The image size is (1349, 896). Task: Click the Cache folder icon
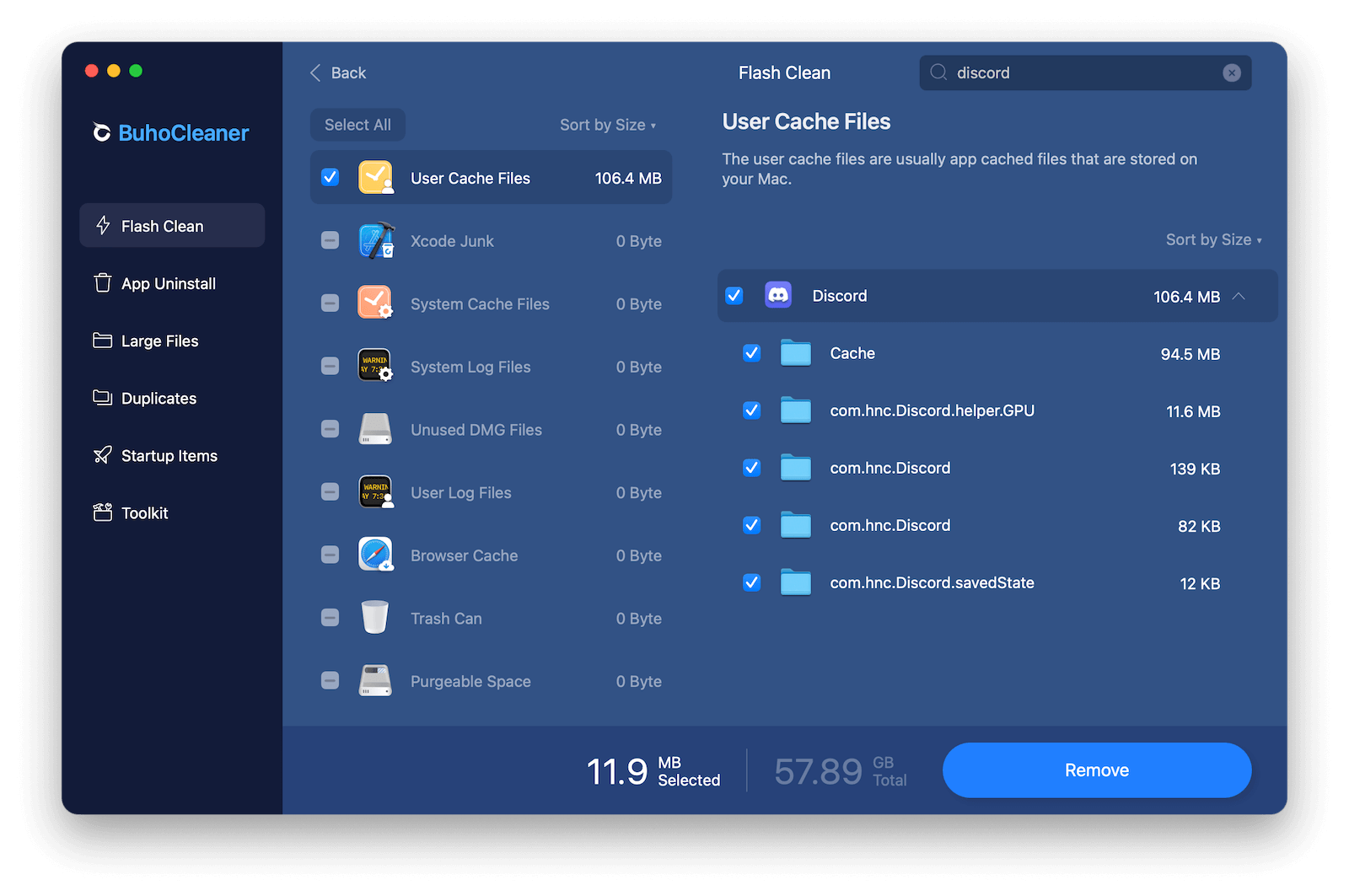(x=795, y=353)
